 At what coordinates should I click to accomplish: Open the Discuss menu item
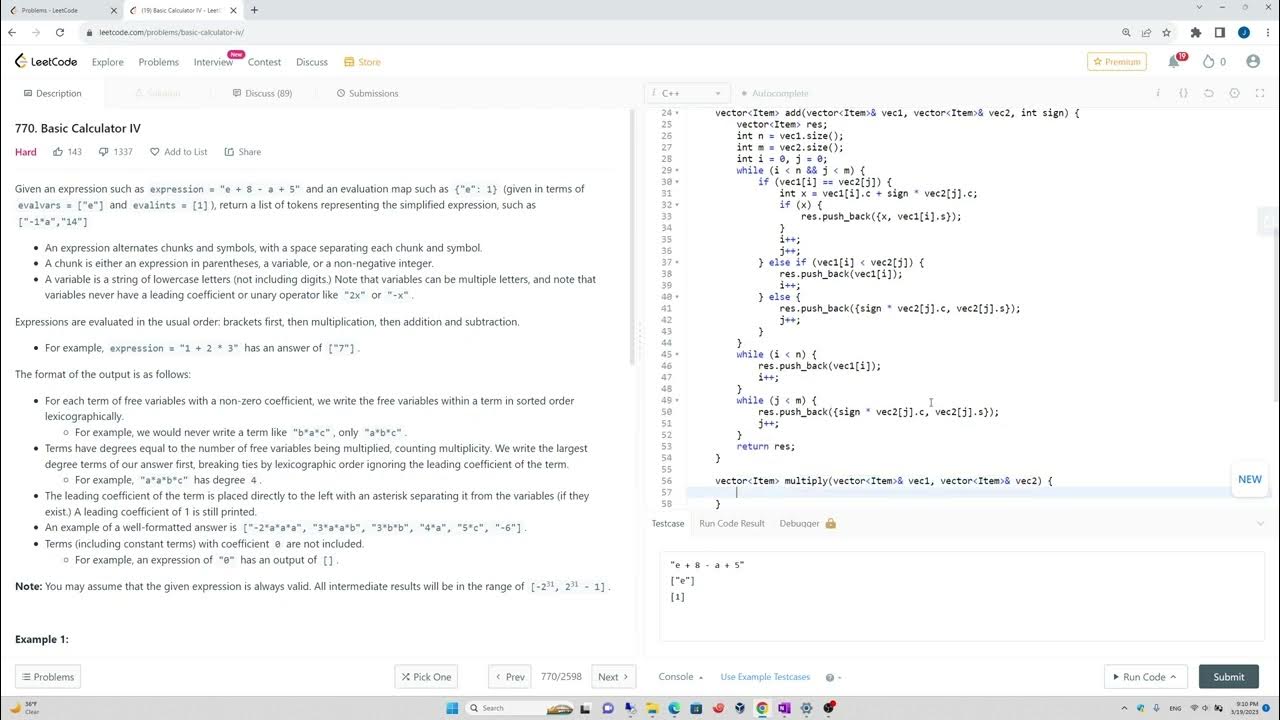tap(312, 62)
